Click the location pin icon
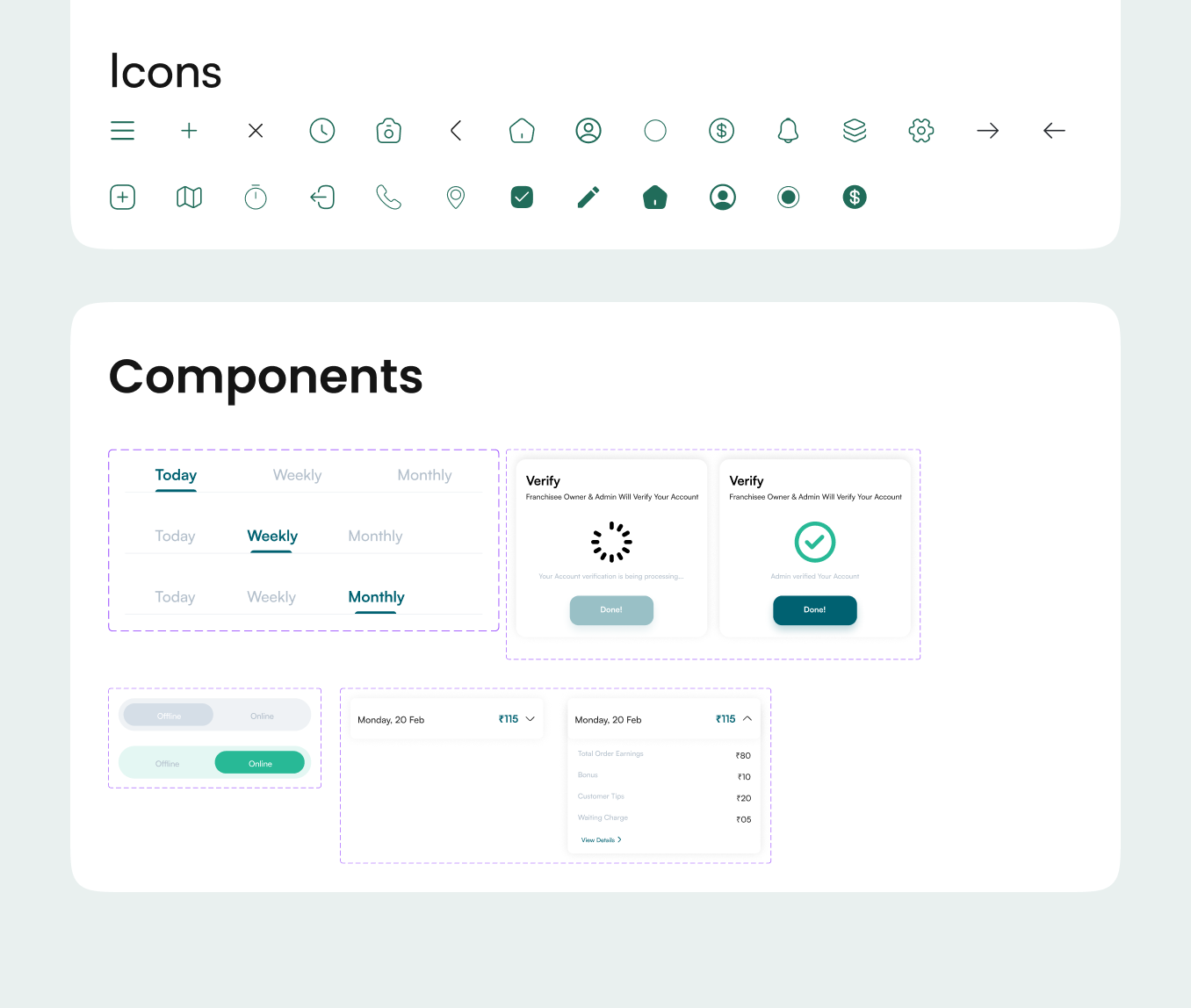This screenshot has width=1191, height=1008. [x=455, y=198]
